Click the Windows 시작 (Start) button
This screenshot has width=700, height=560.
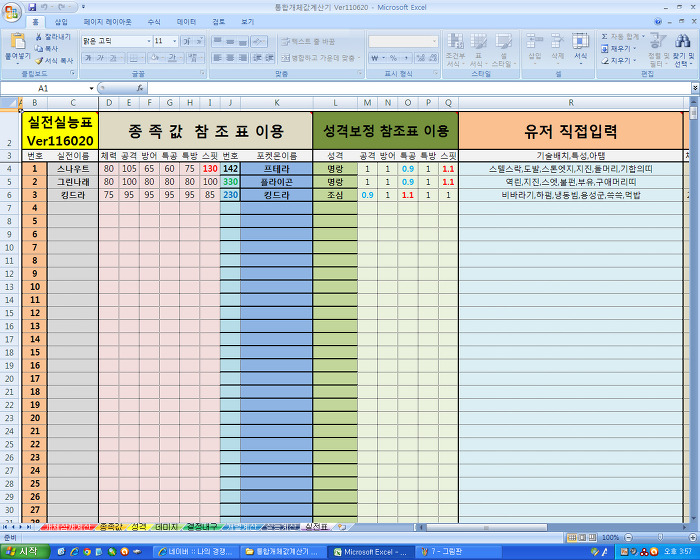22,551
